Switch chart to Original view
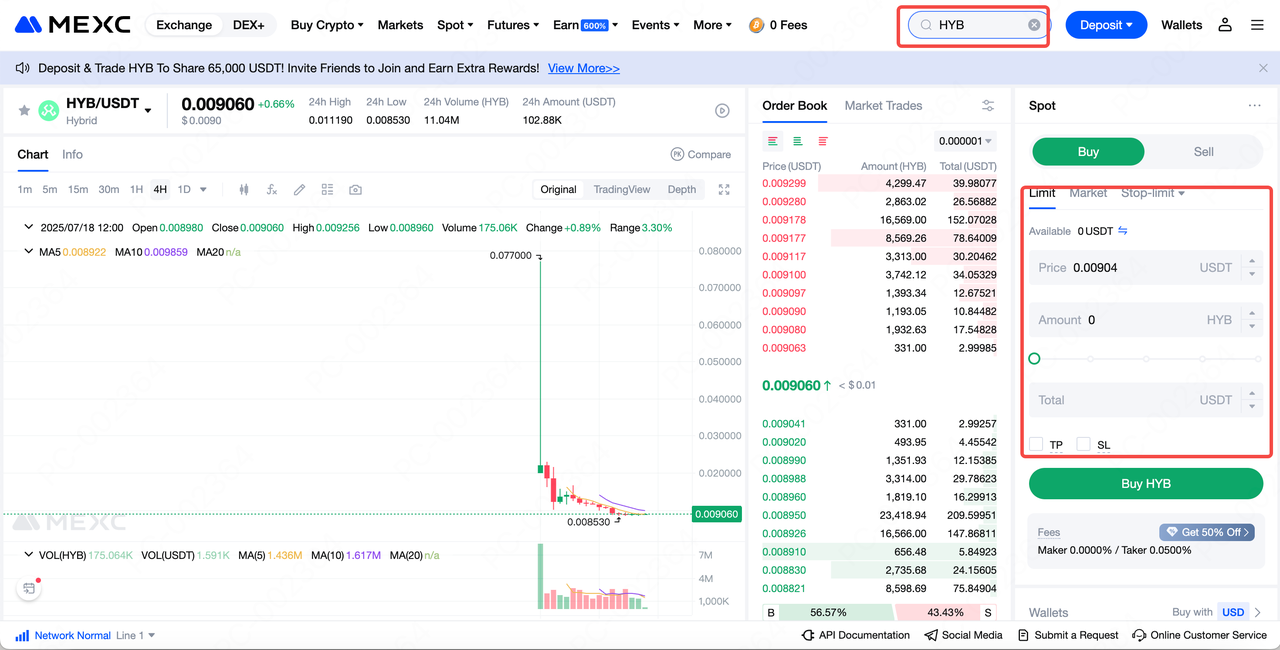Image resolution: width=1280 pixels, height=650 pixels. click(558, 189)
